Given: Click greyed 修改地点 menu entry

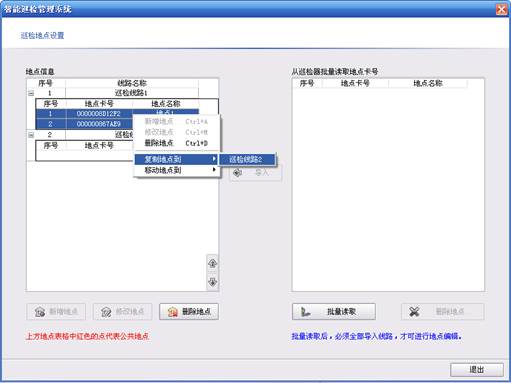Looking at the screenshot, I should click(176, 132).
